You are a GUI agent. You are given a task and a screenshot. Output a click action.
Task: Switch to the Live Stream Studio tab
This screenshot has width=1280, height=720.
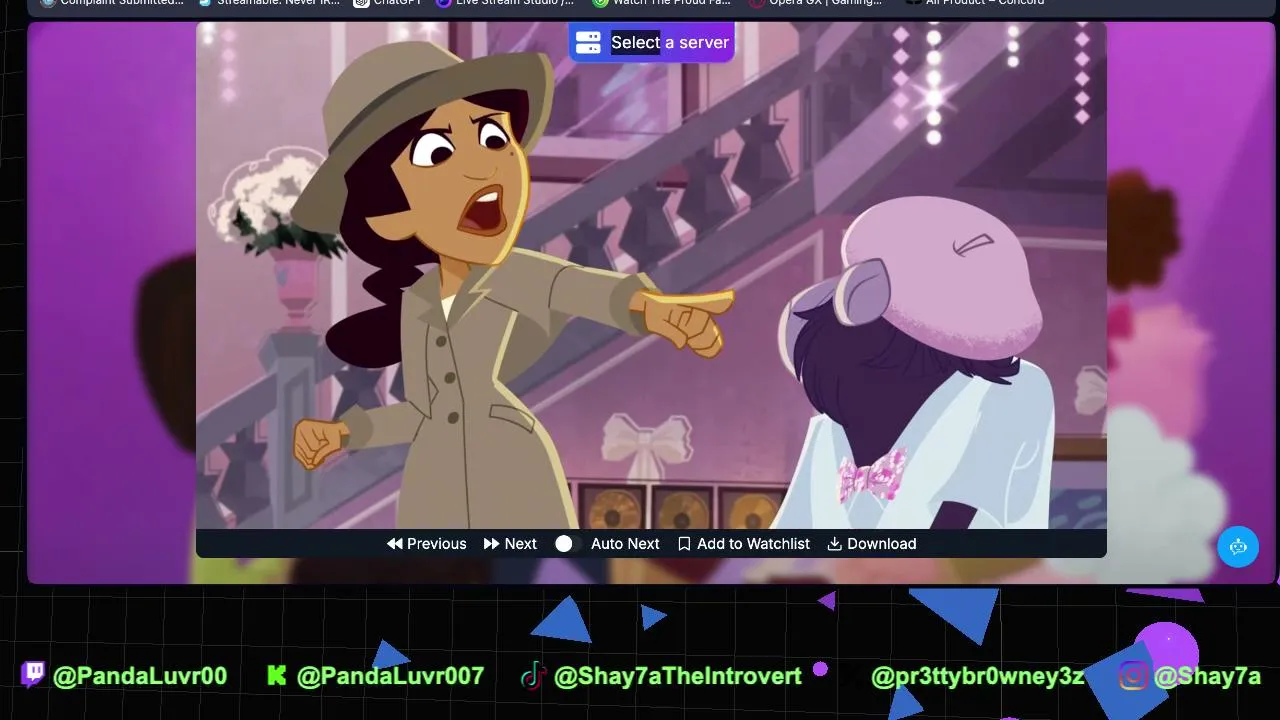[x=505, y=3]
